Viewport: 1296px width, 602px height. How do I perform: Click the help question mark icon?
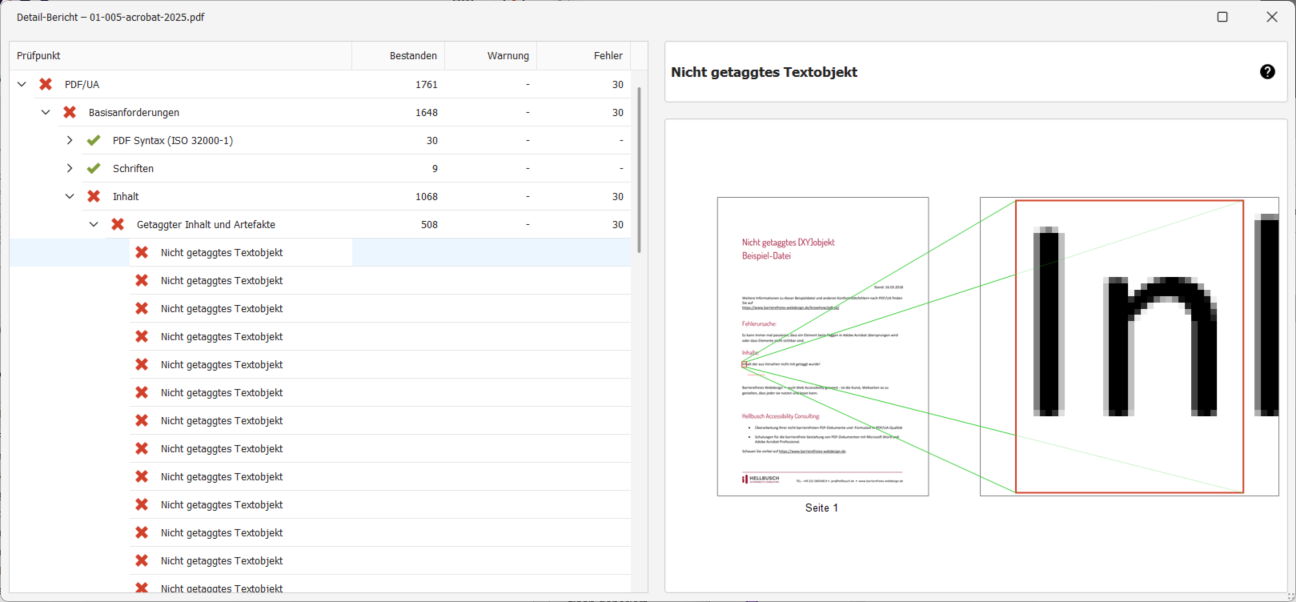coord(1267,72)
